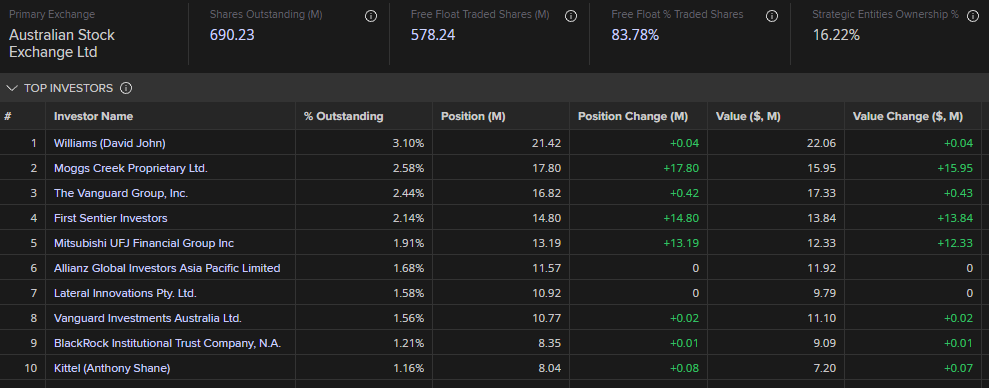
Task: Click info icon next to Top Investors
Action: pyautogui.click(x=126, y=88)
